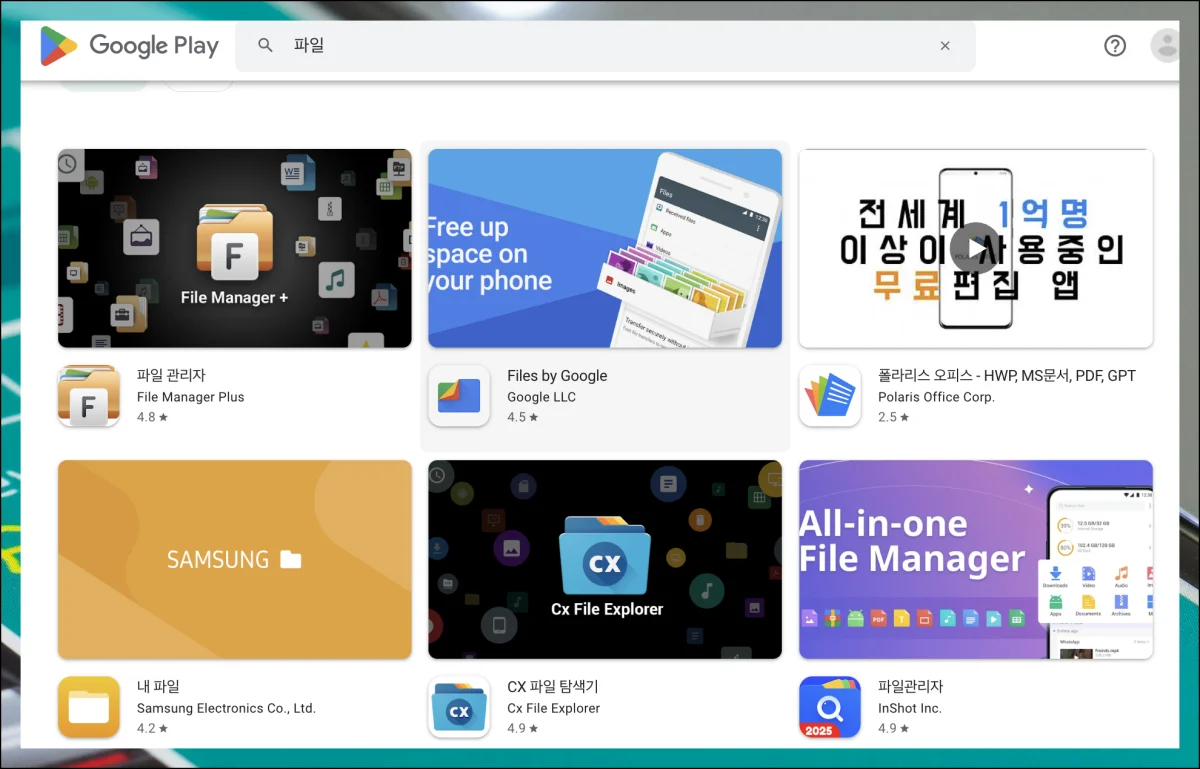
Task: Click the Files by Google app icon
Action: (459, 396)
